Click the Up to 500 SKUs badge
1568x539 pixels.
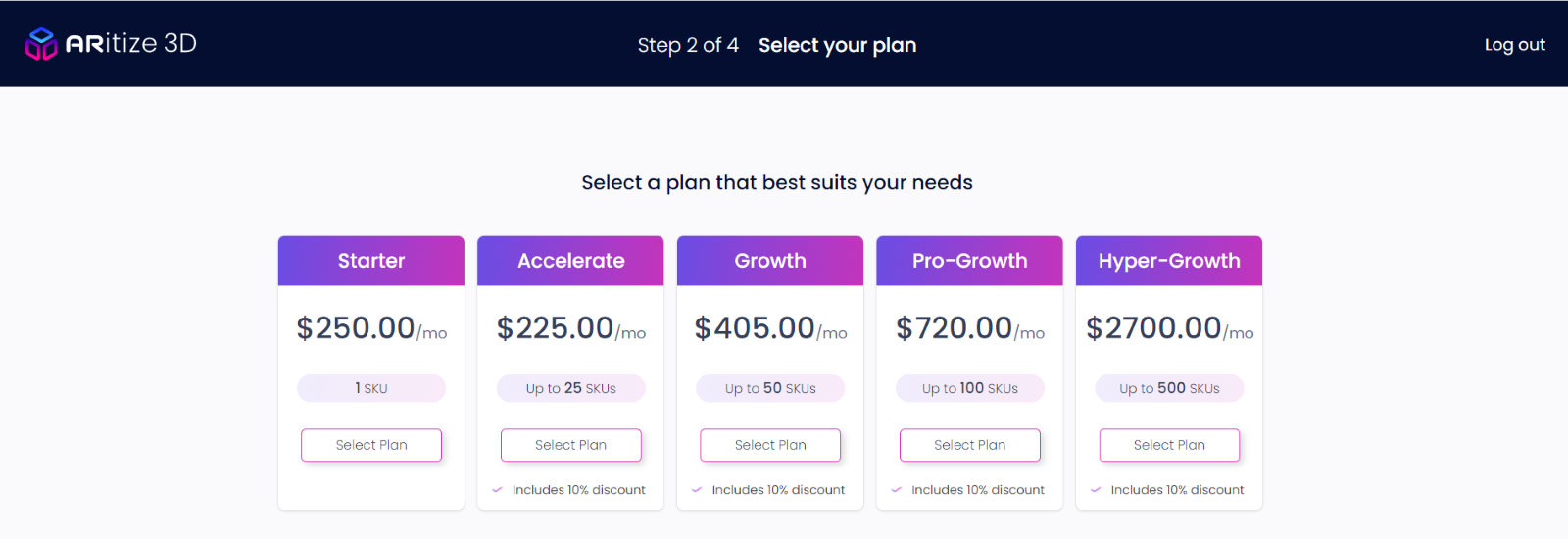(x=1169, y=388)
